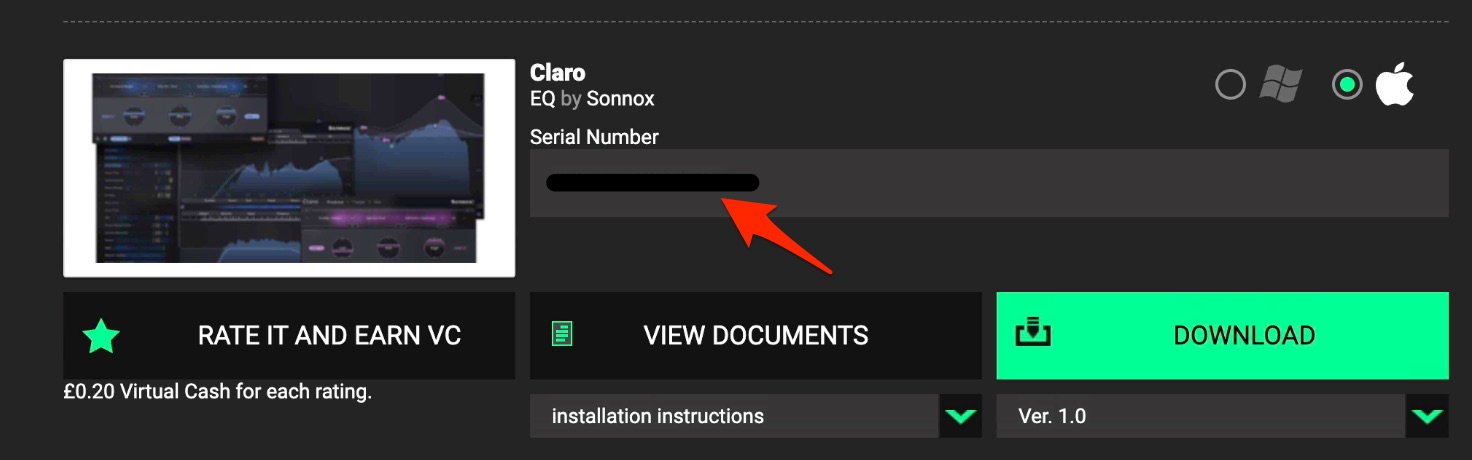The image size is (1472, 460).
Task: Open the Ver. 1.0 version dropdown
Action: [1222, 416]
